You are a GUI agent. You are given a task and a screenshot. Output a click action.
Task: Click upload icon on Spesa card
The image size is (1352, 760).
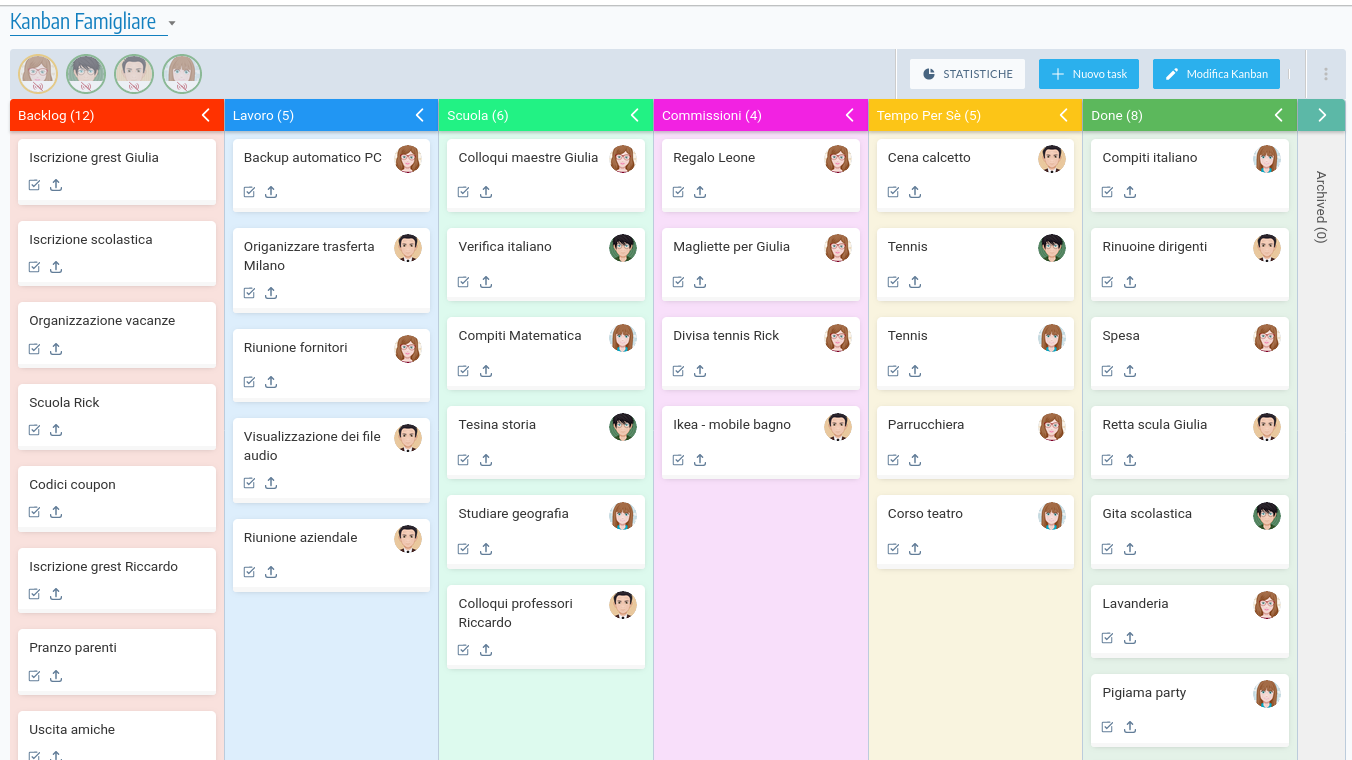coord(1130,371)
